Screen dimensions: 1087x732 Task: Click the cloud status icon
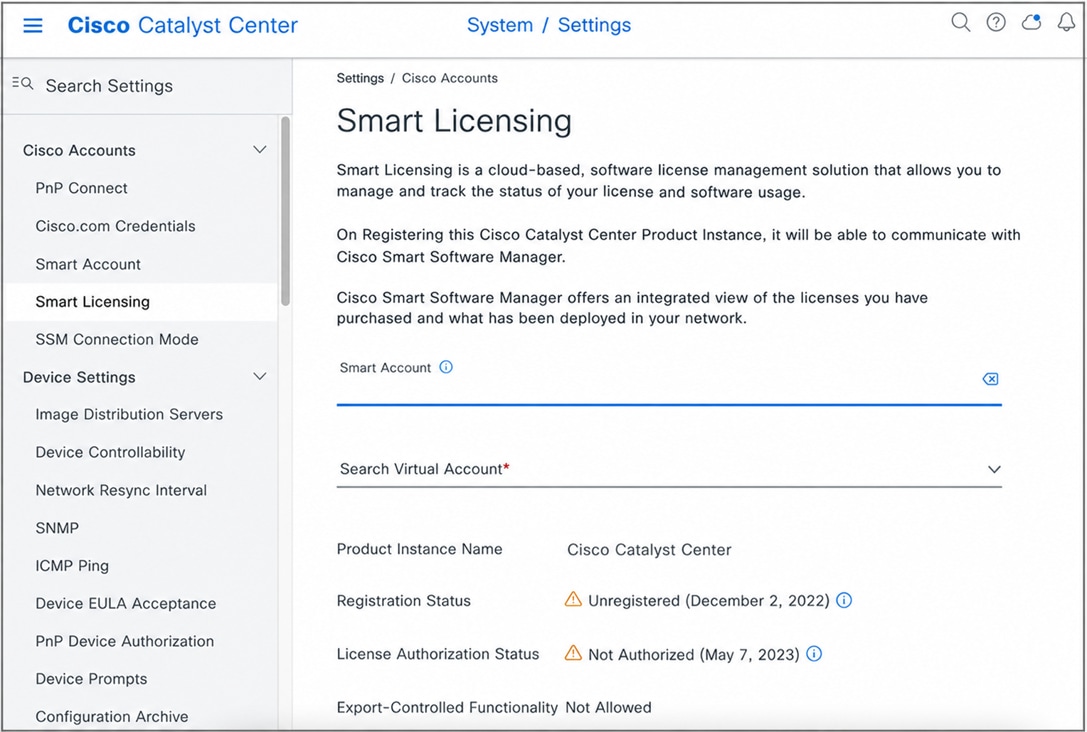click(x=1032, y=22)
